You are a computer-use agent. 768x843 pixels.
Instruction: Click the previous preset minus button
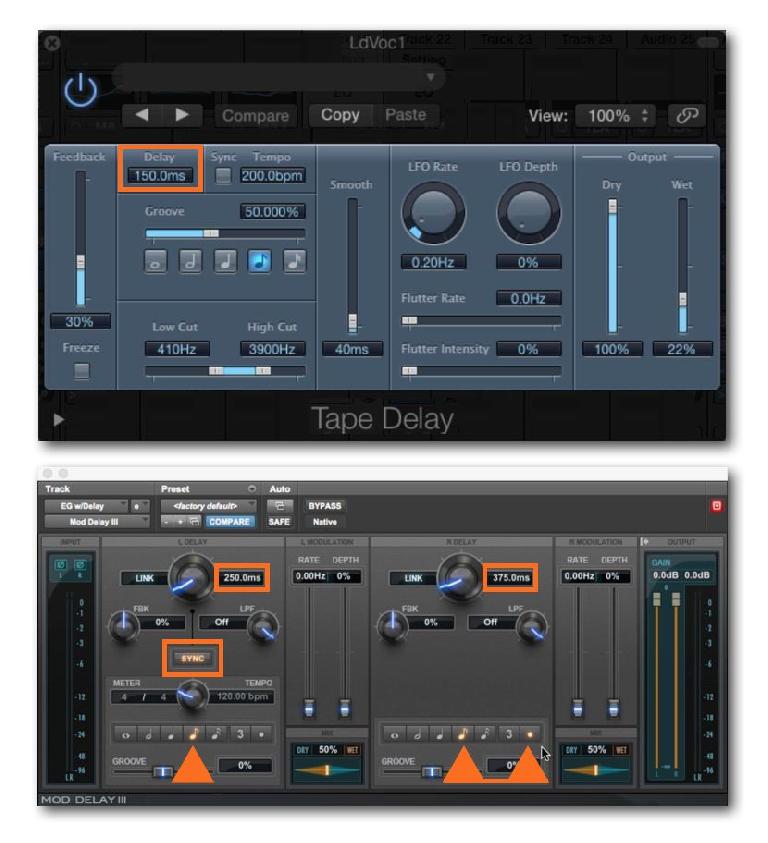click(x=166, y=521)
